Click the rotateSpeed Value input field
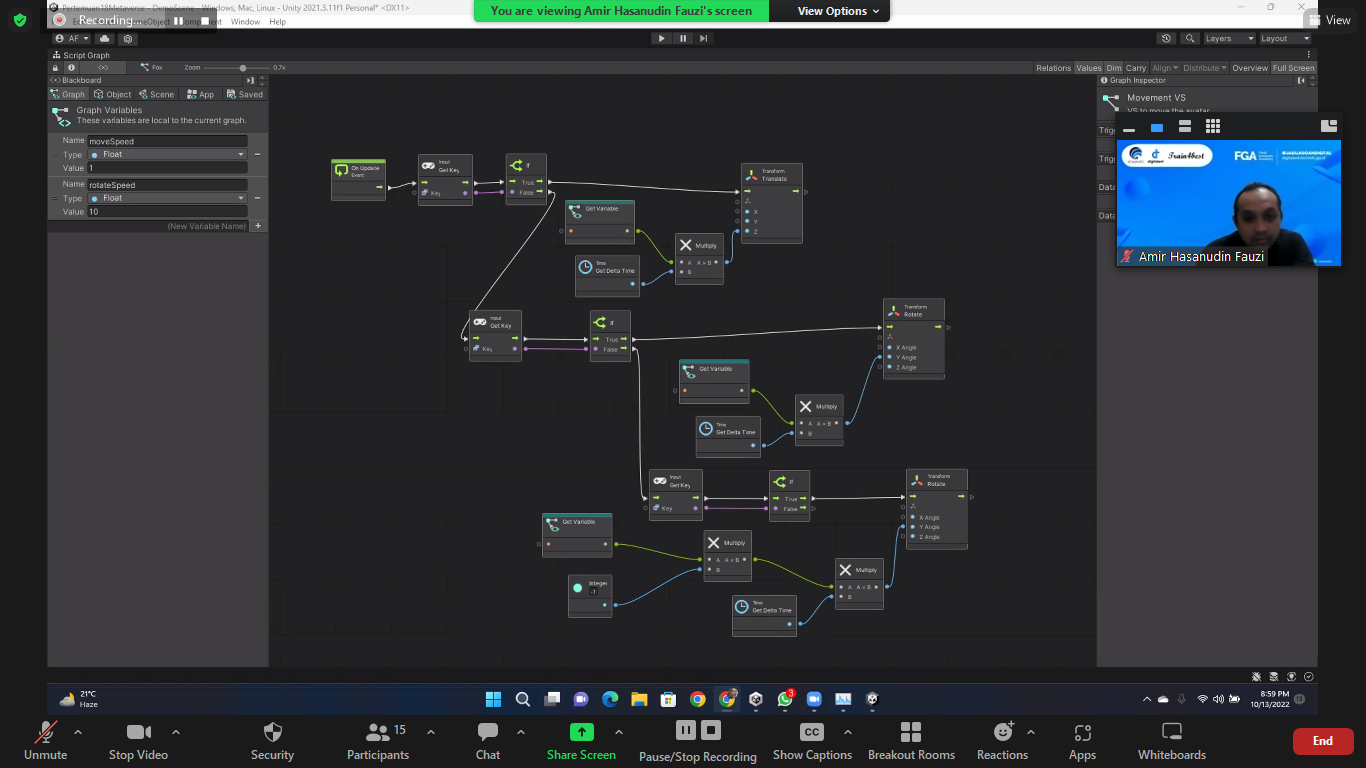 coord(167,212)
